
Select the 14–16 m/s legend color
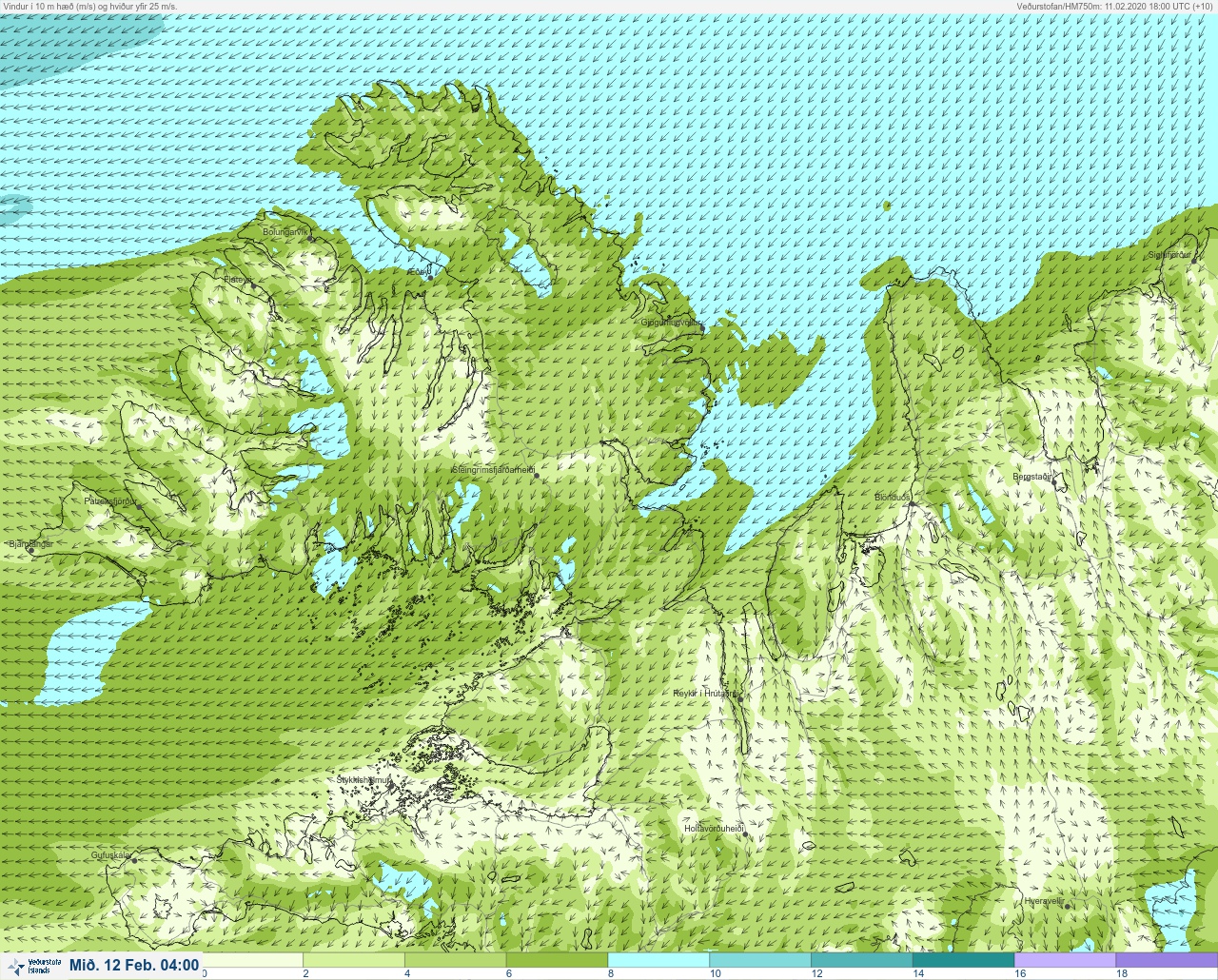coord(963,960)
